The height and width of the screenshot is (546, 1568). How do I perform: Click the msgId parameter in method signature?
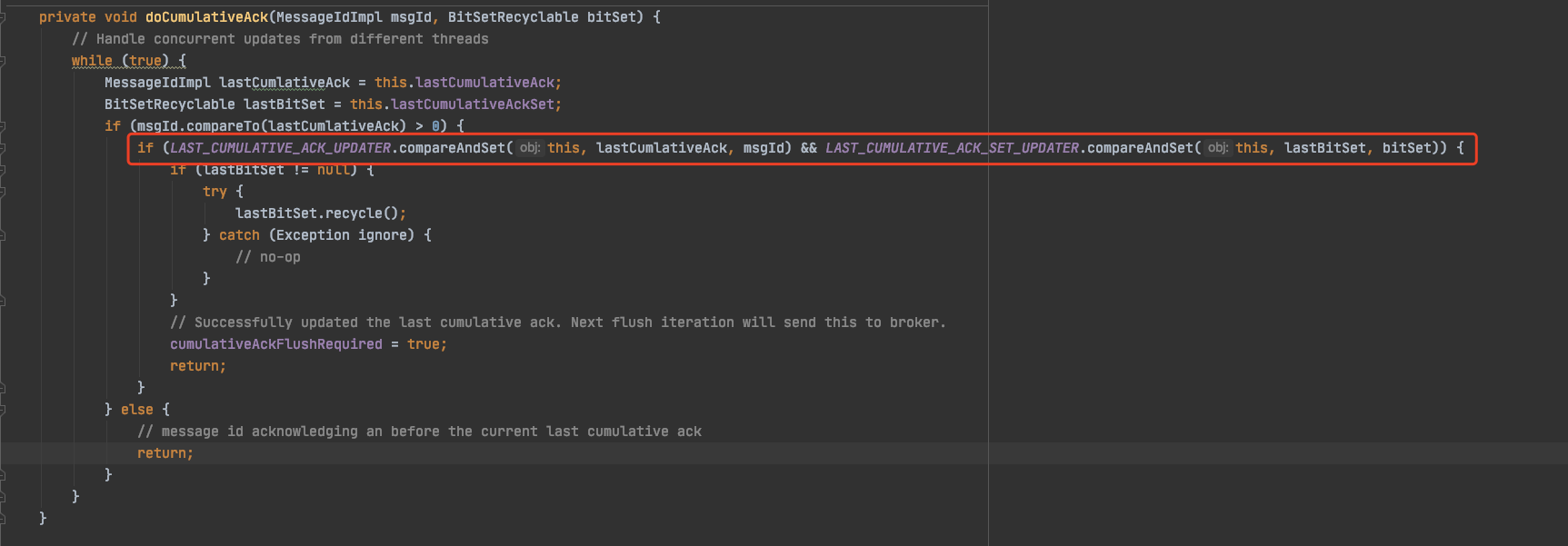(x=412, y=17)
